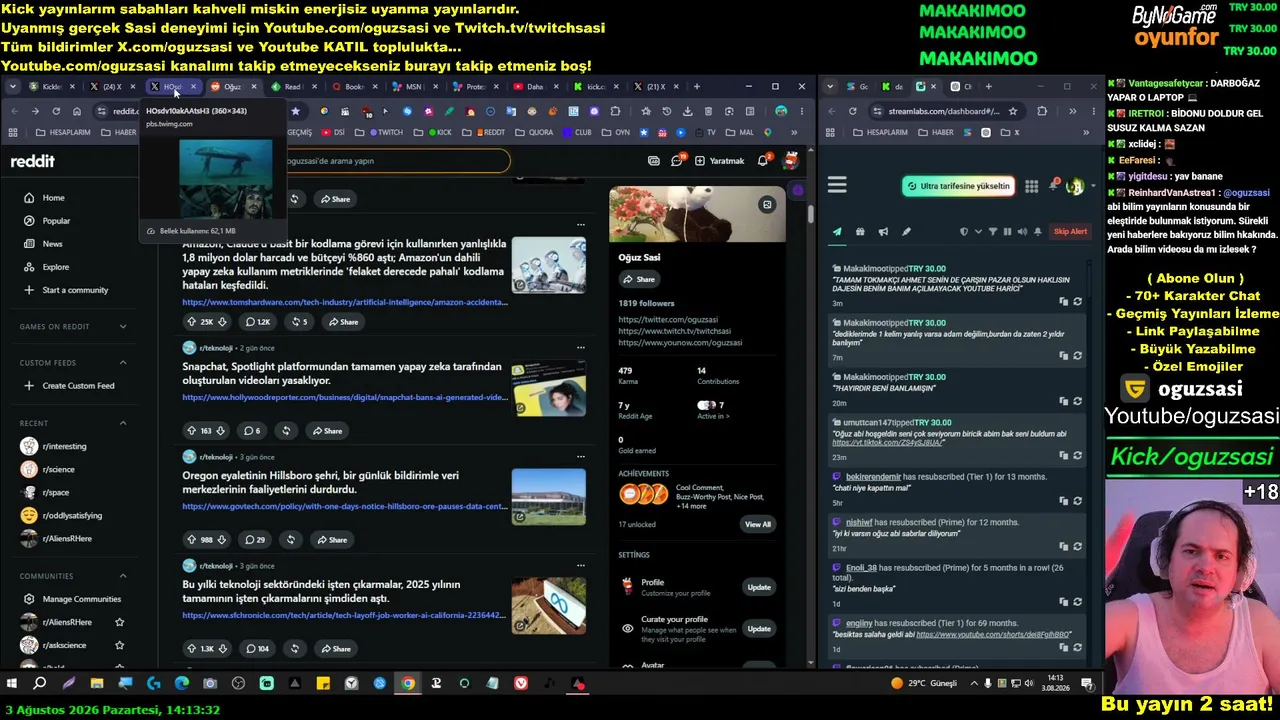Upvote the Amazon Claude post
The height and width of the screenshot is (720, 1280).
191,322
